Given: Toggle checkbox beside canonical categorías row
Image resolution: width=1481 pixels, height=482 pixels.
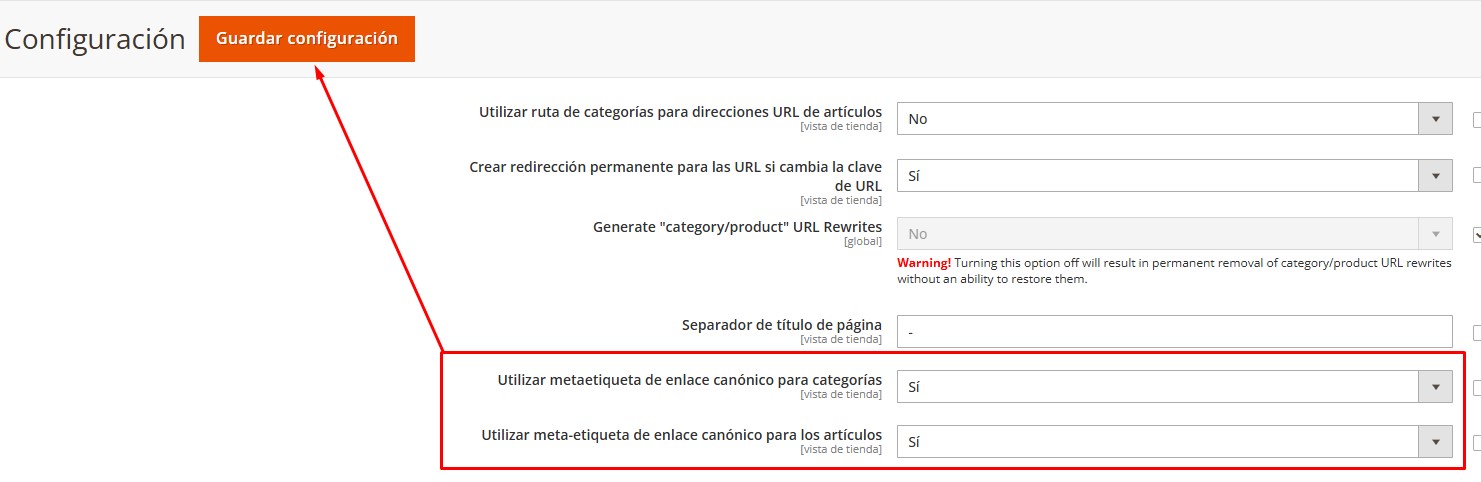Looking at the screenshot, I should (x=1477, y=388).
